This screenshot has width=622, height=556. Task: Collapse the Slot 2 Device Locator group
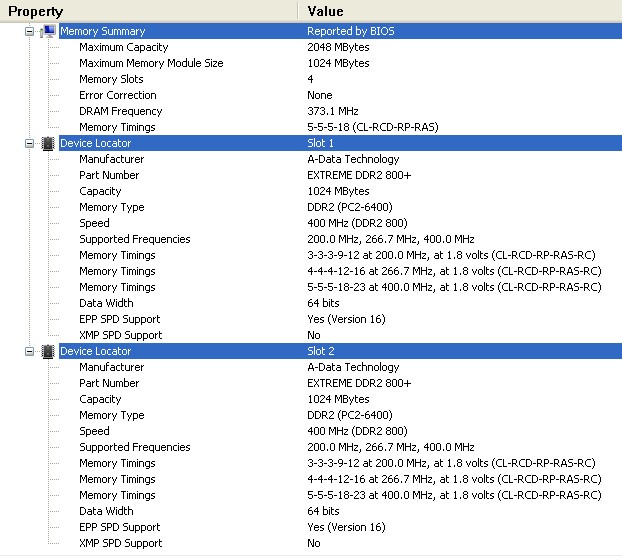[30, 351]
